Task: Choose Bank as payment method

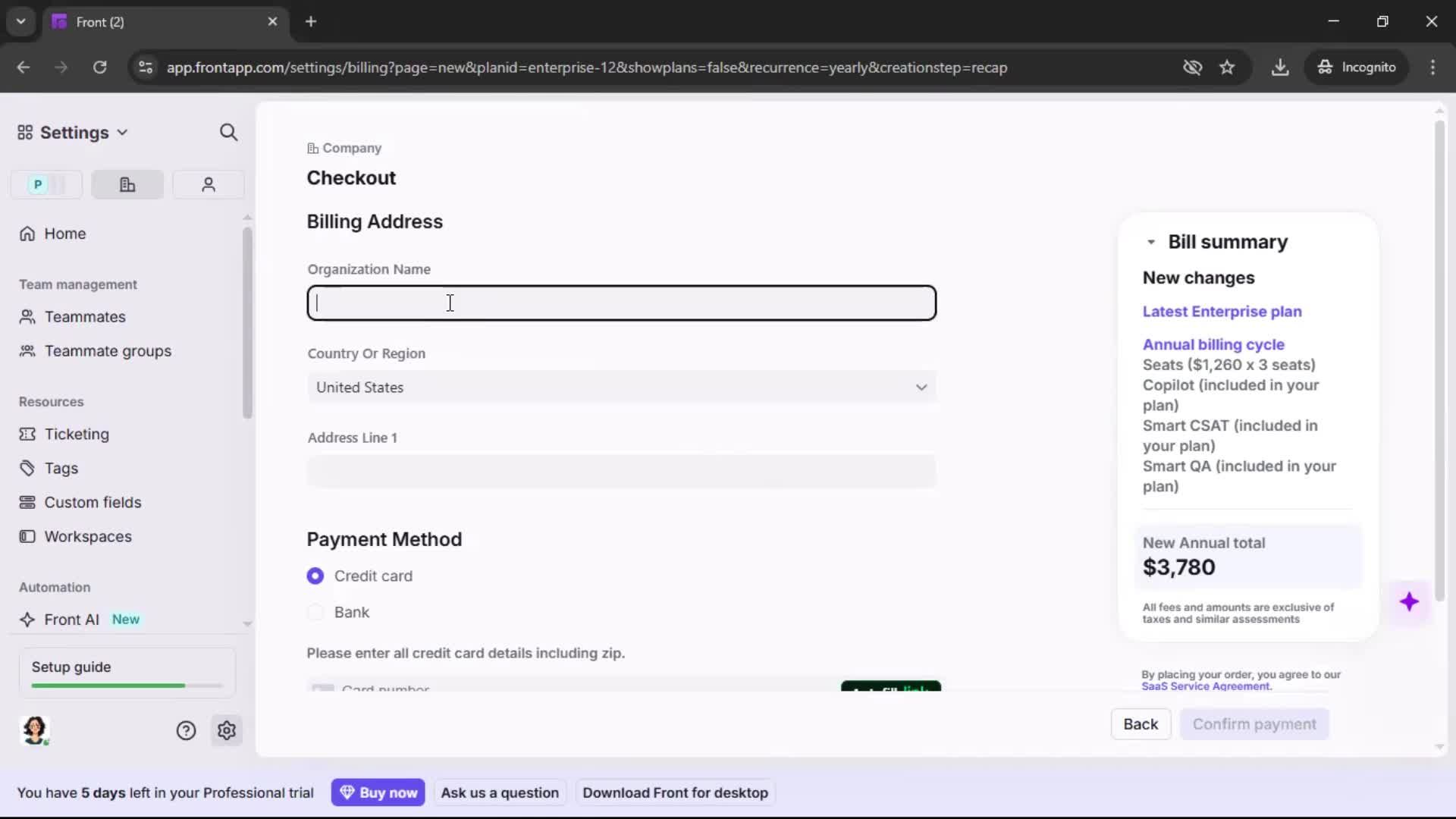Action: tap(315, 612)
